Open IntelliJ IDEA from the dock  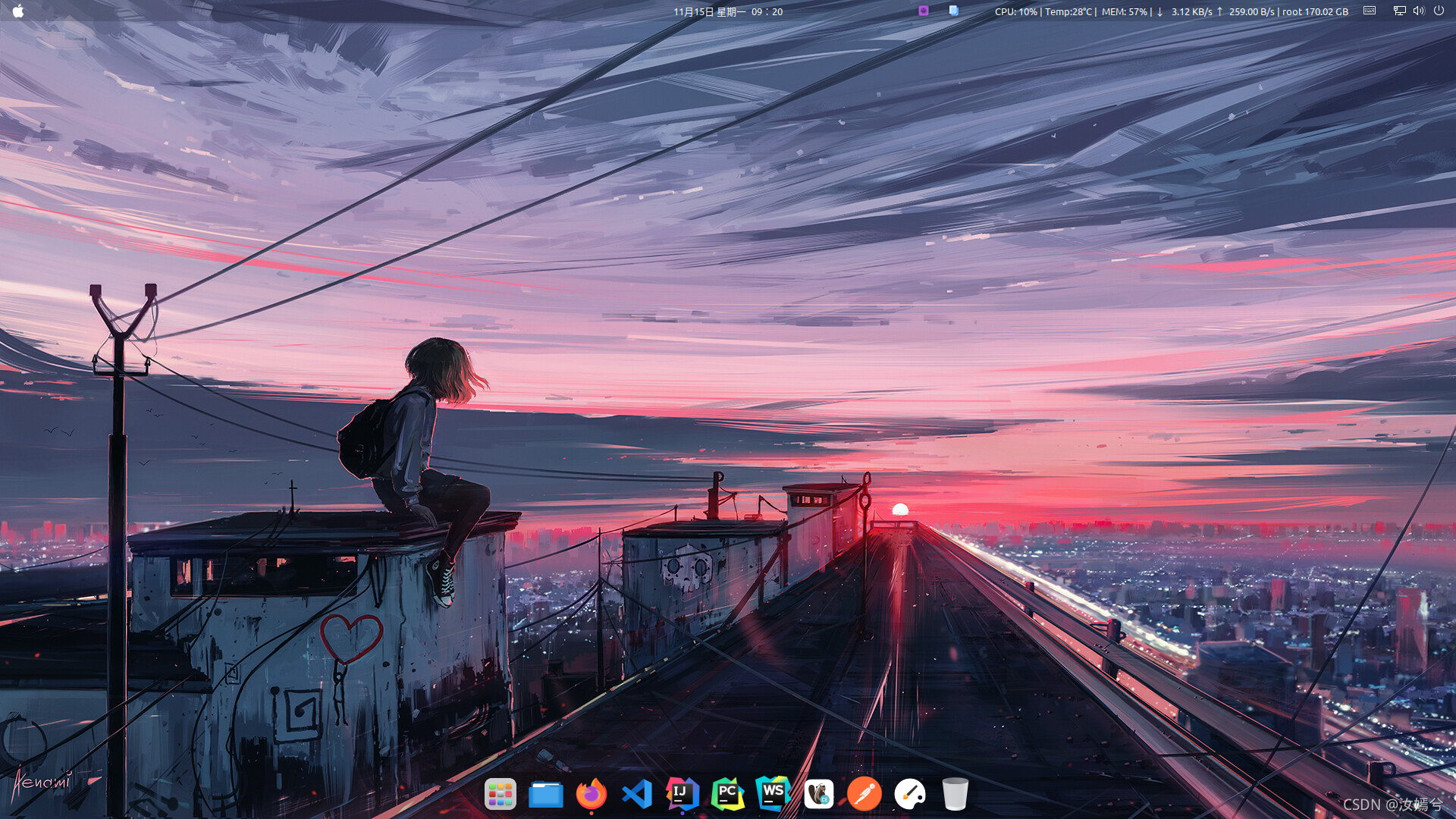tap(682, 793)
